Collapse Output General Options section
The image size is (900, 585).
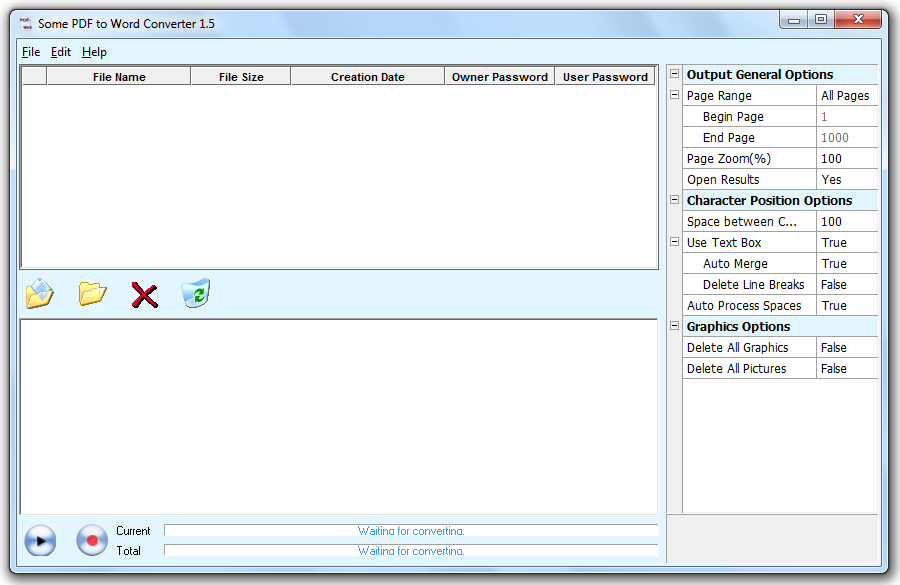[x=674, y=74]
